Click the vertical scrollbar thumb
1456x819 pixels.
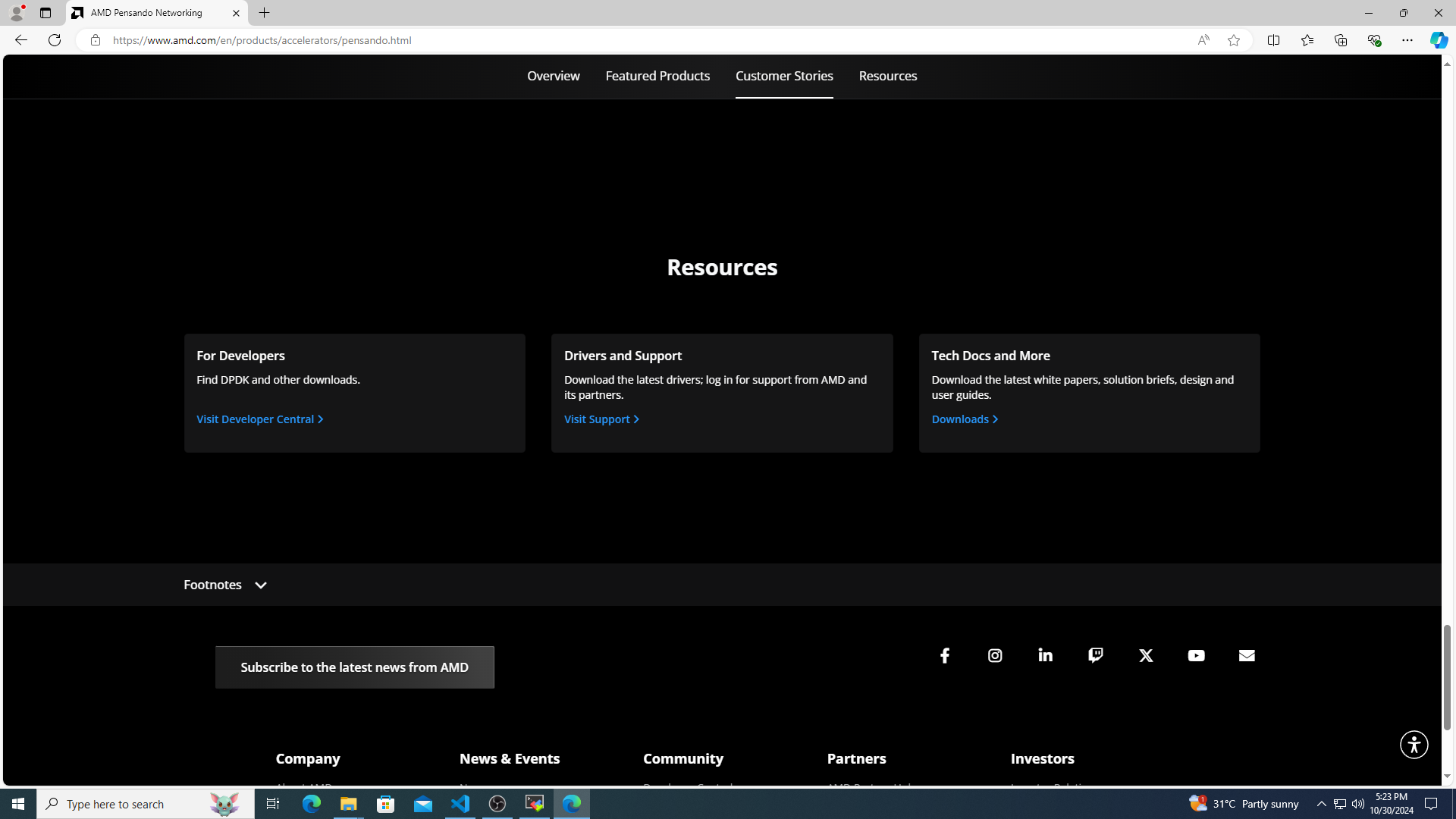(1447, 677)
